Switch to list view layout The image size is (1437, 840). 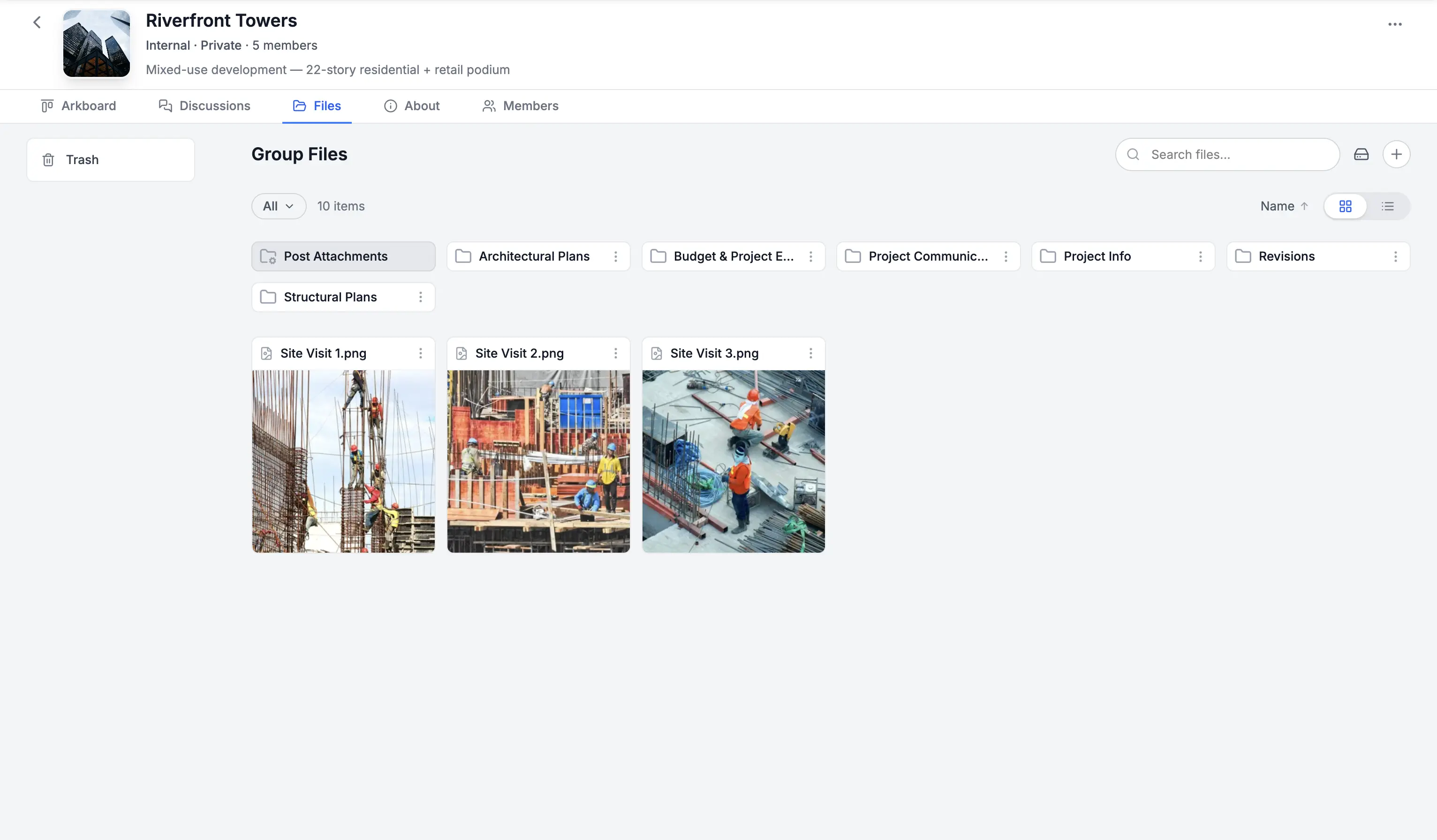tap(1387, 206)
